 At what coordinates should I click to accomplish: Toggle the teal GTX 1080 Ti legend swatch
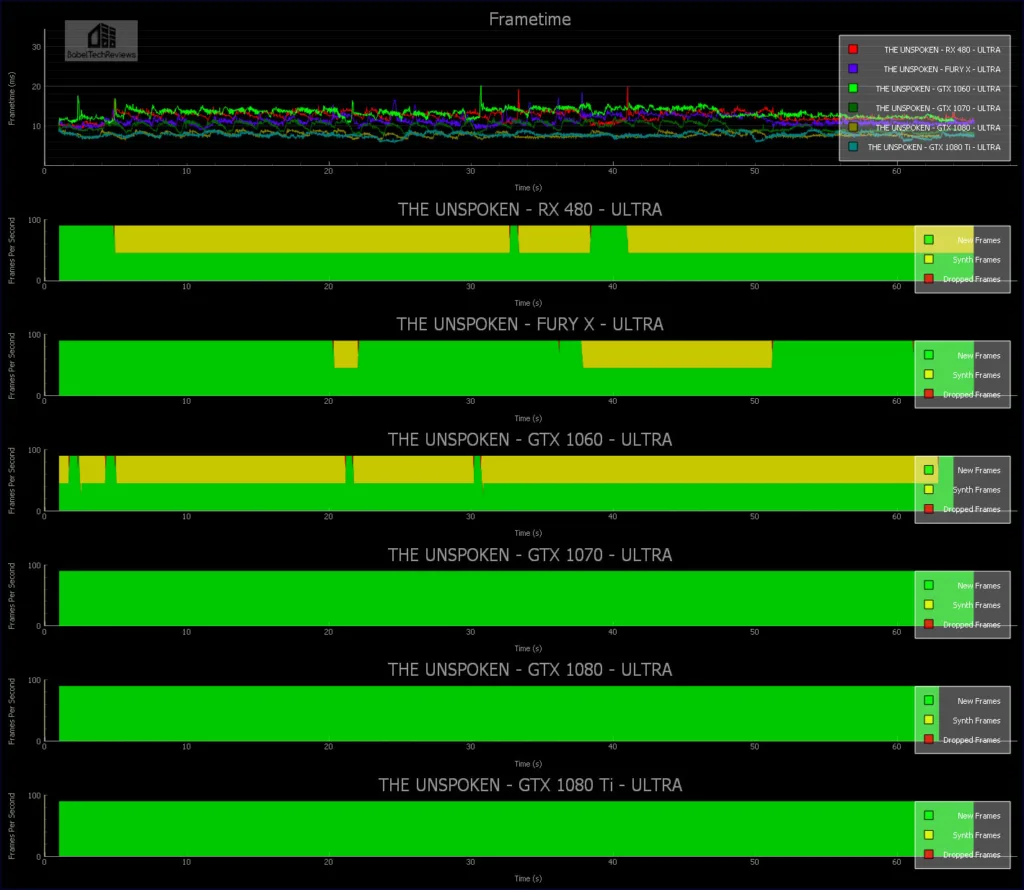tap(852, 147)
